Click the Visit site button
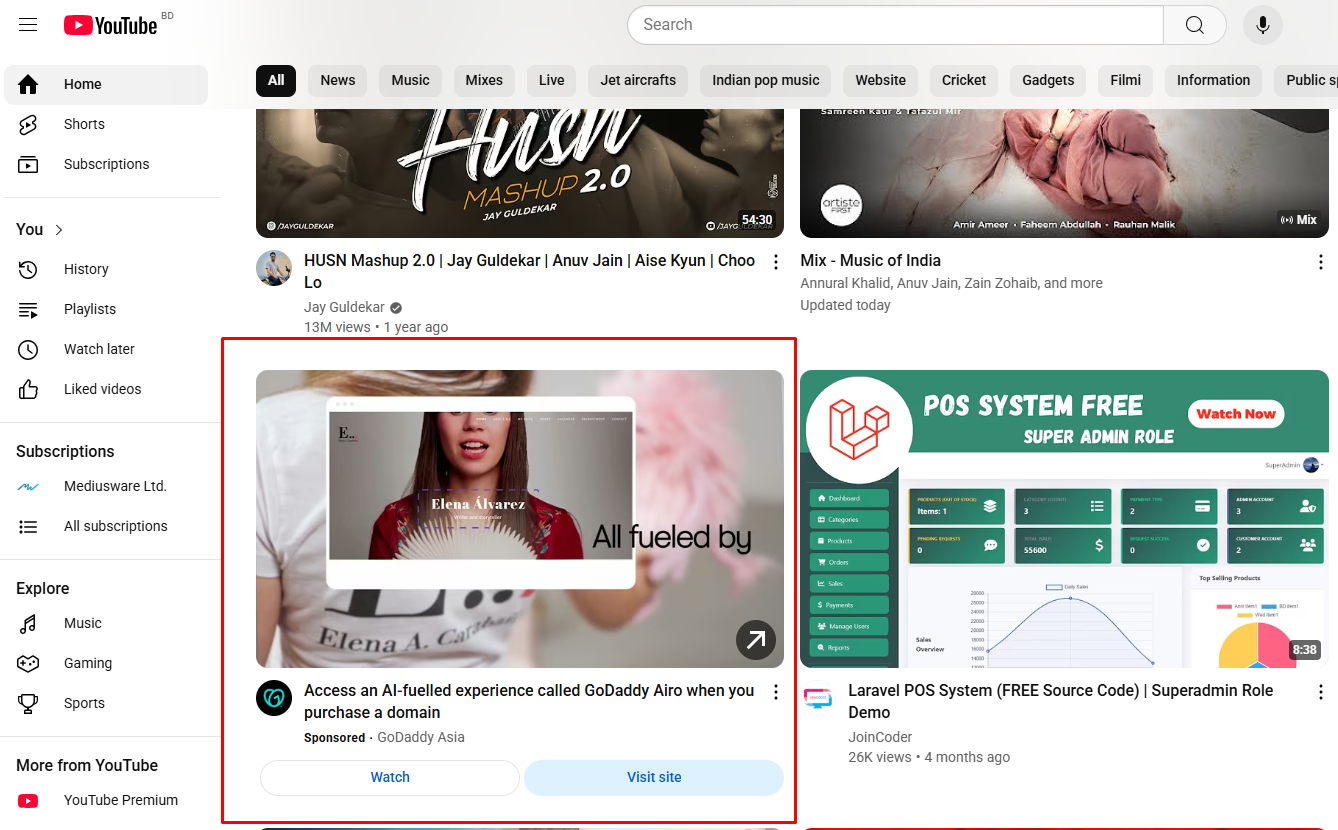 coord(654,778)
